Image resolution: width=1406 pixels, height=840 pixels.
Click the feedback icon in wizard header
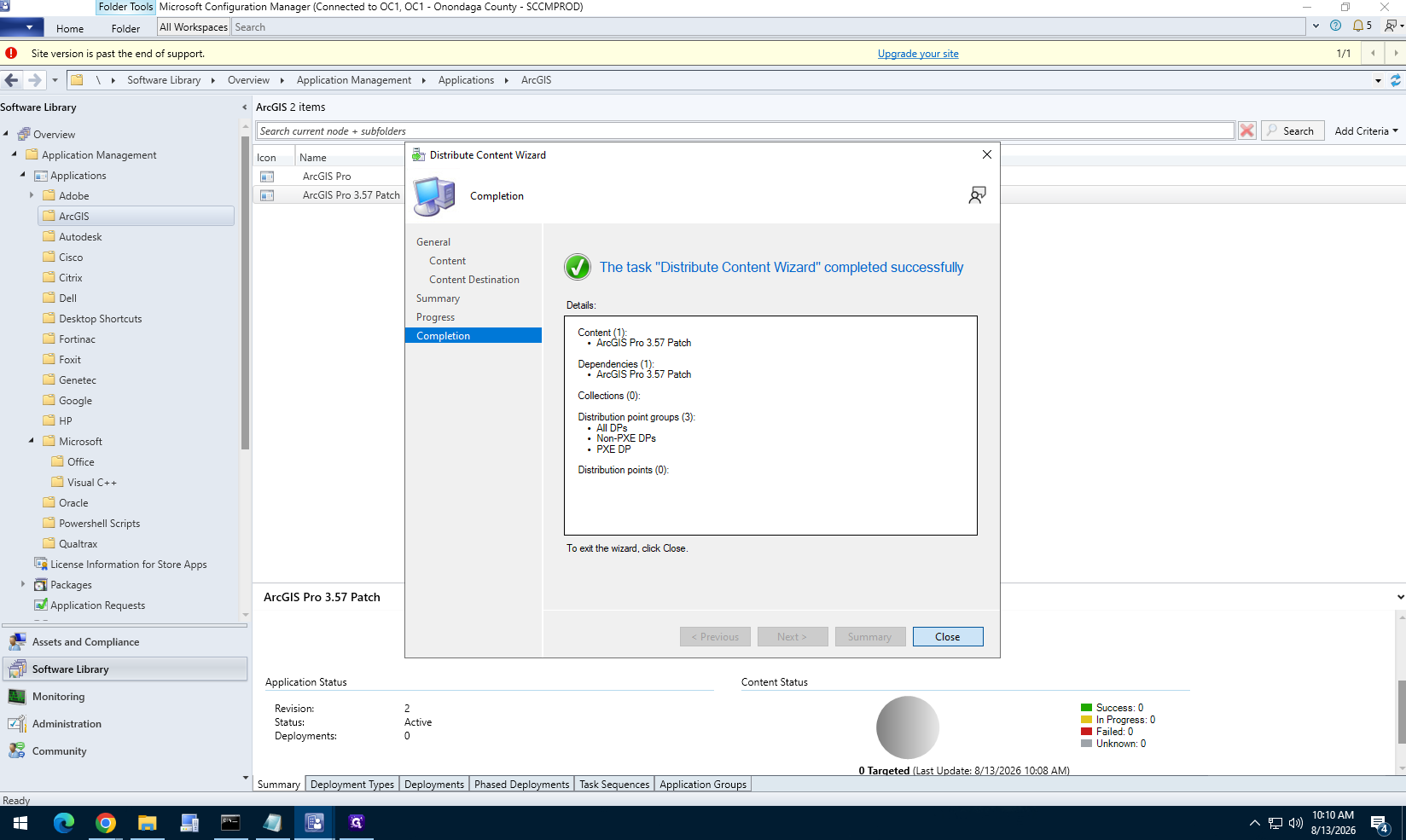point(977,195)
